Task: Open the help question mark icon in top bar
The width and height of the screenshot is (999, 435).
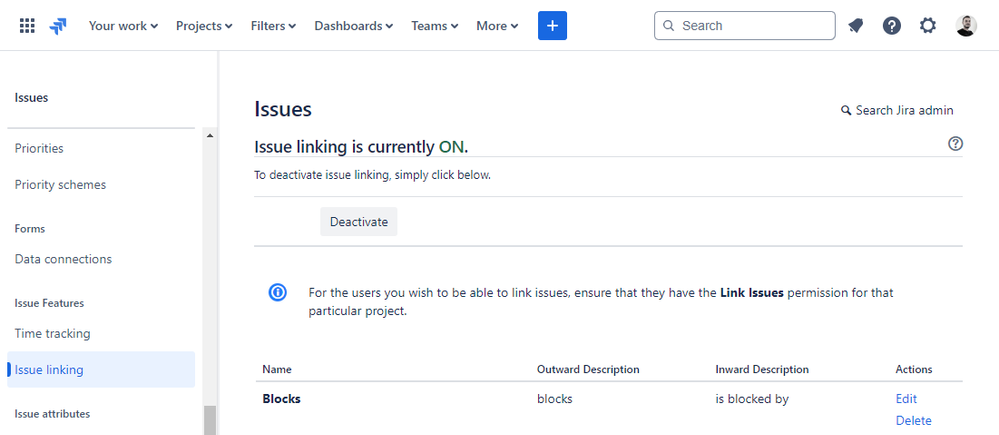Action: pos(892,26)
